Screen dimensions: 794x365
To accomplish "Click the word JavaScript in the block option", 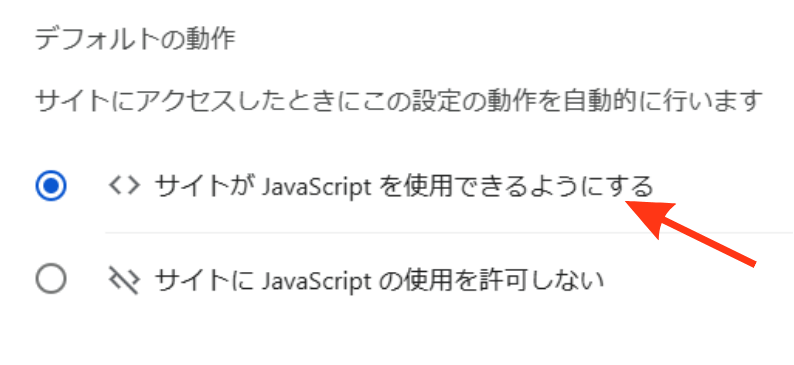I will (x=317, y=280).
